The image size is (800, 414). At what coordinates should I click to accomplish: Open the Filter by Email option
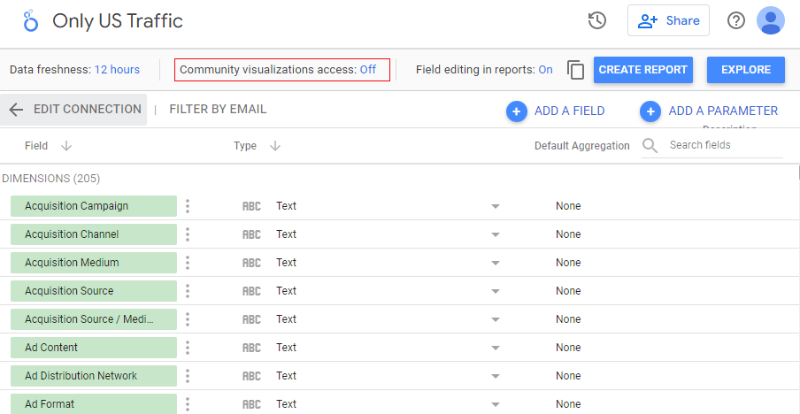[218, 109]
